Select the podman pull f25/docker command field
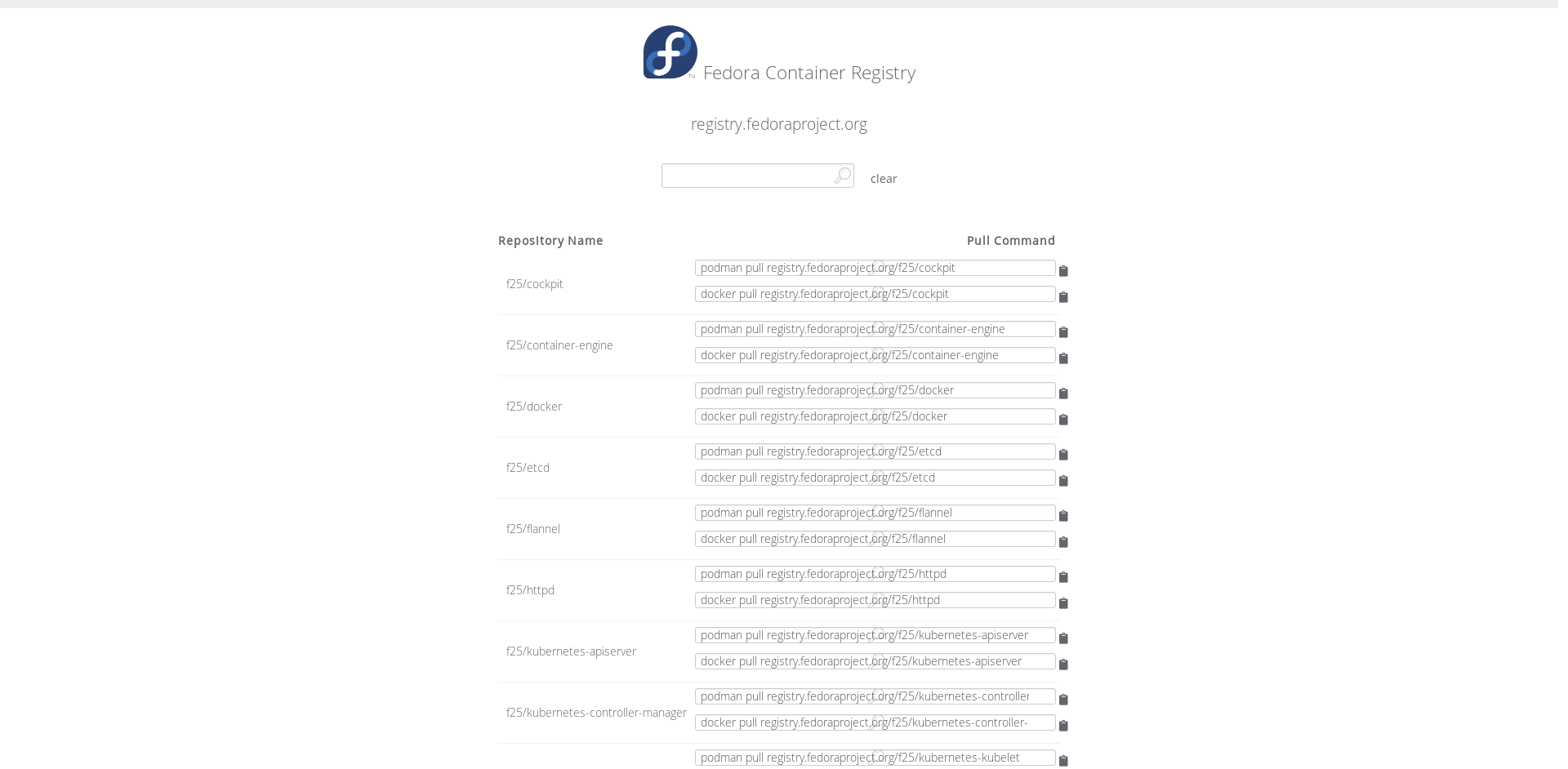Screen dimensions: 1568x769 [x=875, y=390]
